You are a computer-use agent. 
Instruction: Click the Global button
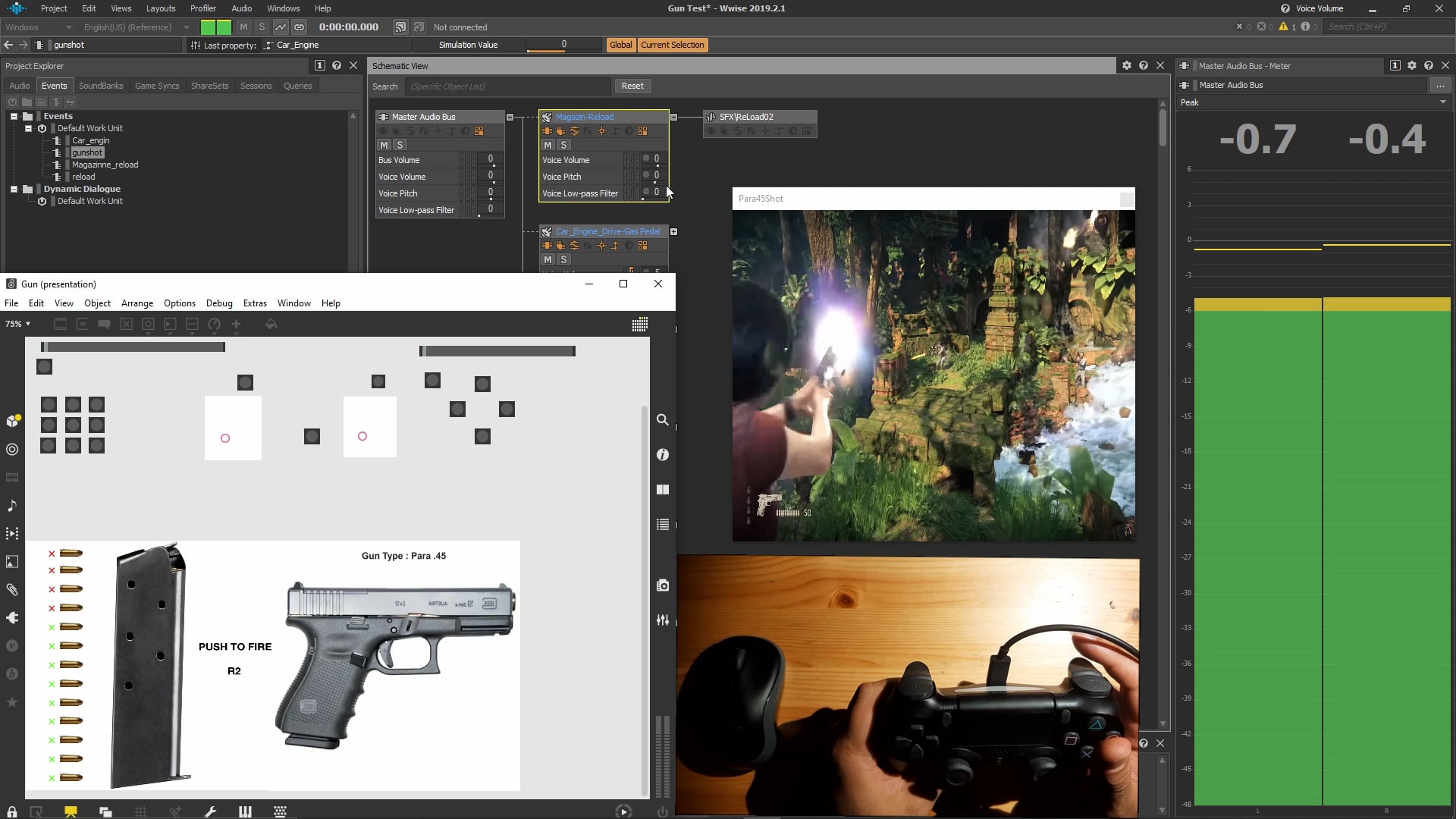[x=620, y=45]
